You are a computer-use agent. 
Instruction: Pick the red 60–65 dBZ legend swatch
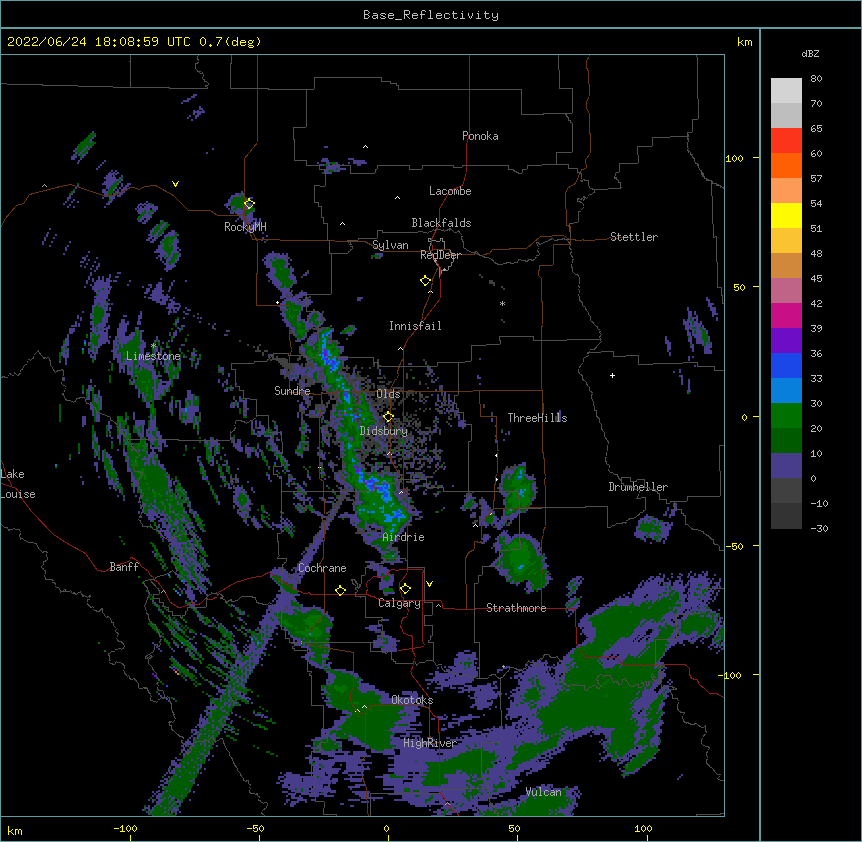click(x=786, y=141)
